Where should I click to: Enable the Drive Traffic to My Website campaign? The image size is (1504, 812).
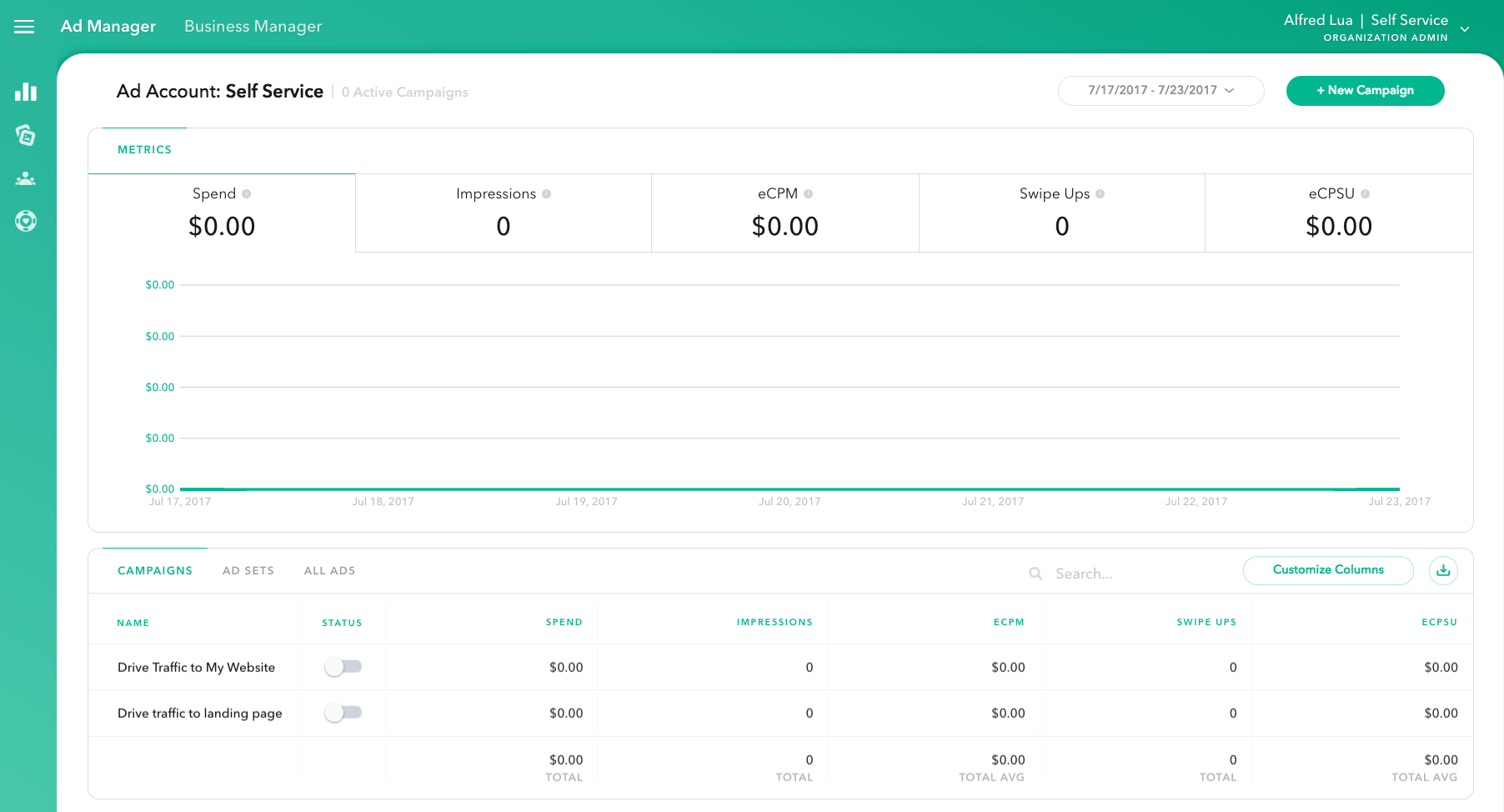[343, 667]
